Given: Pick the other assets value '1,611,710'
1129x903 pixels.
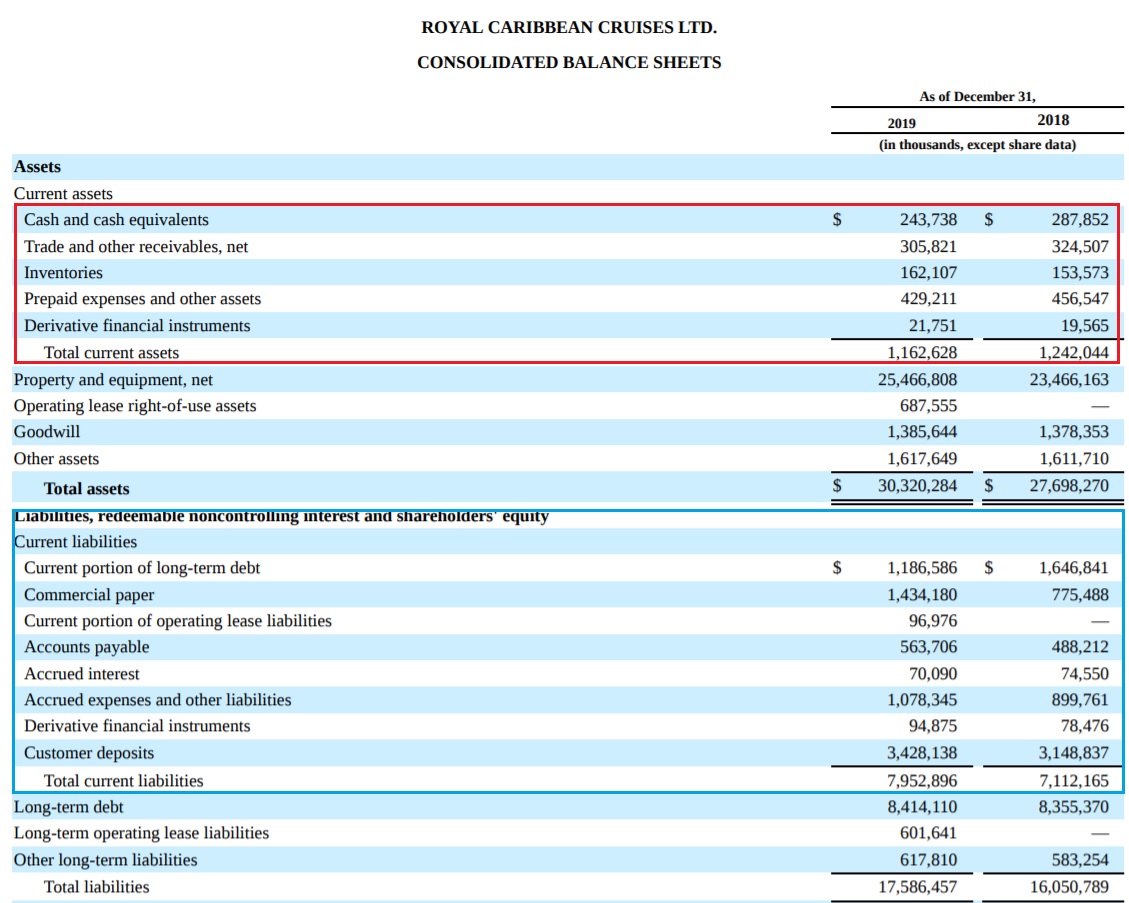Looking at the screenshot, I should [1074, 459].
